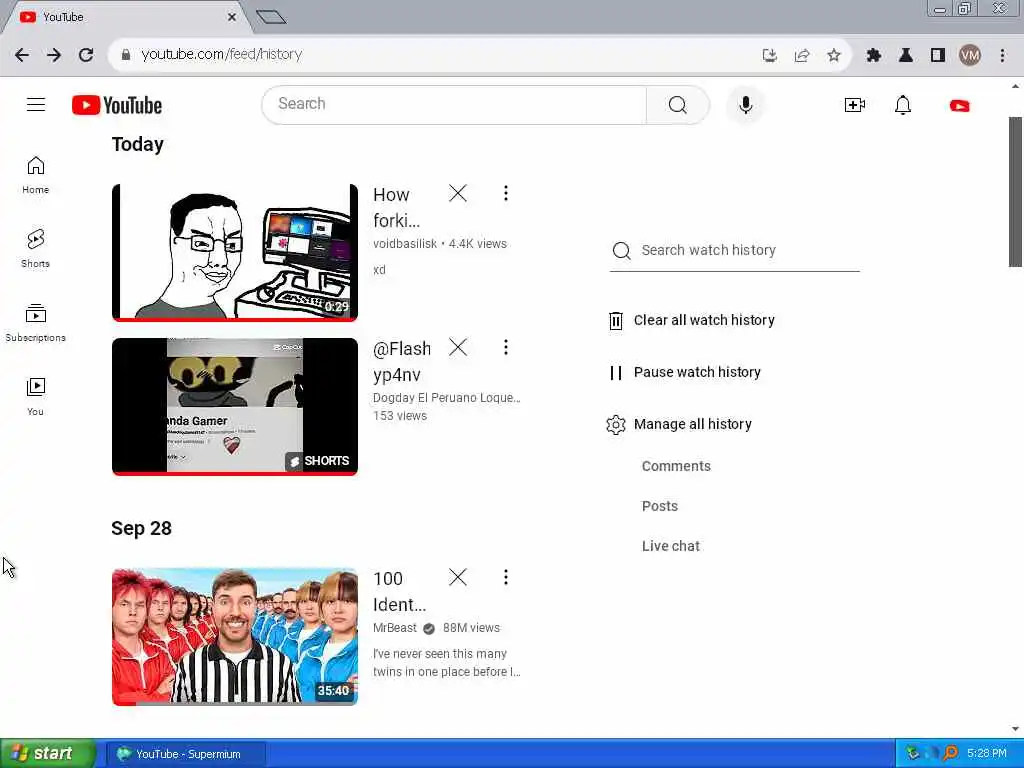The image size is (1024, 768).
Task: Click the YouTube logo
Action: pyautogui.click(x=117, y=105)
